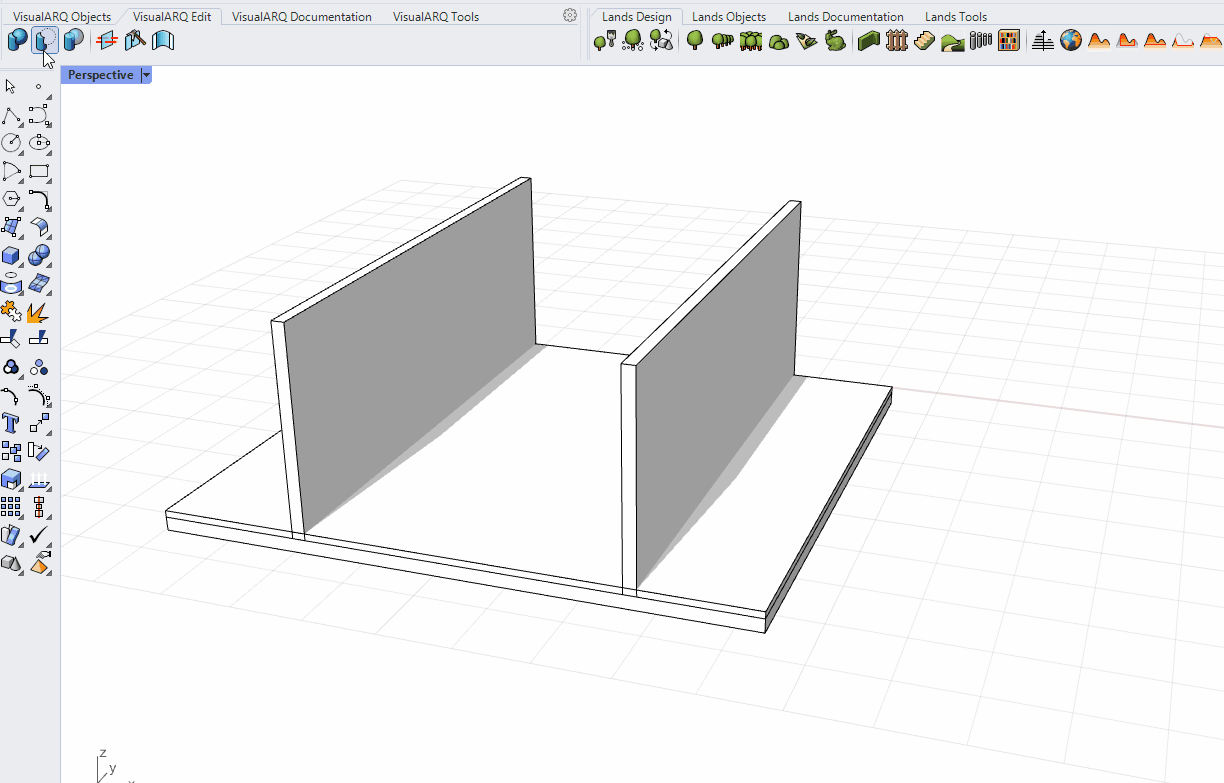Click the ground cover leaf patch icon
This screenshot has width=1224, height=783.
click(x=807, y=40)
